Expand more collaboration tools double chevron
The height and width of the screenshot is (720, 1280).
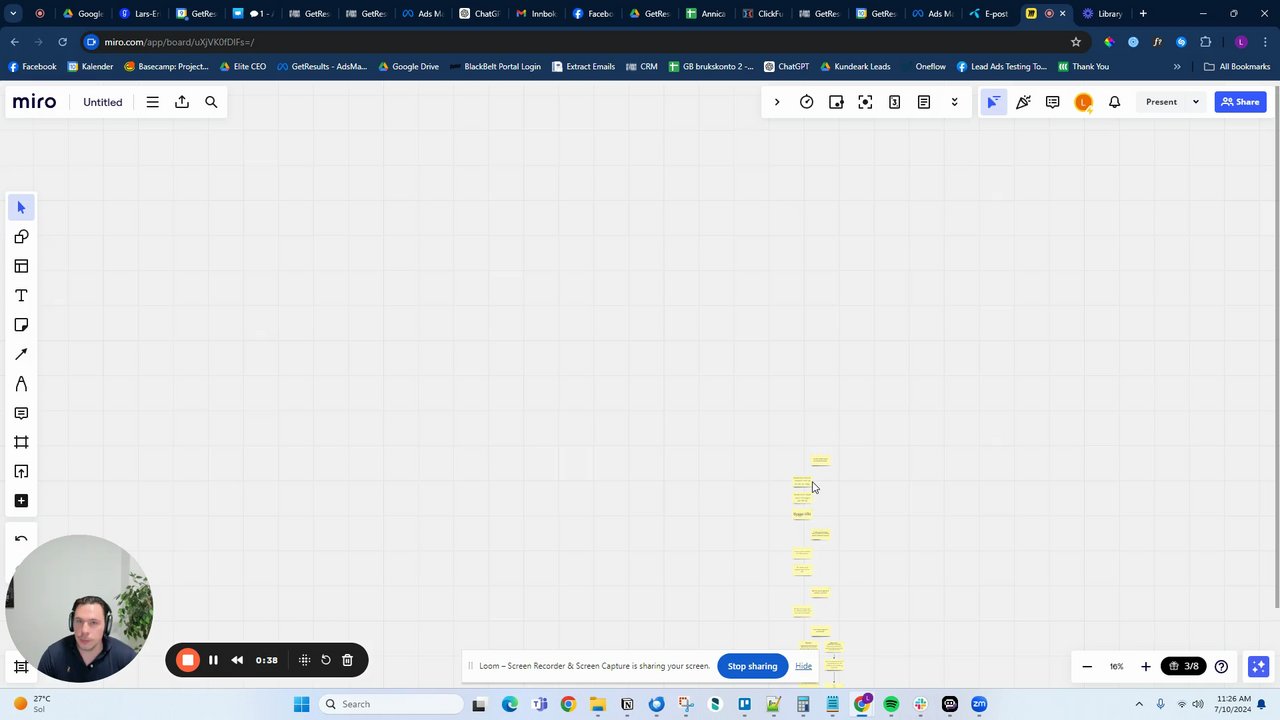(x=954, y=102)
